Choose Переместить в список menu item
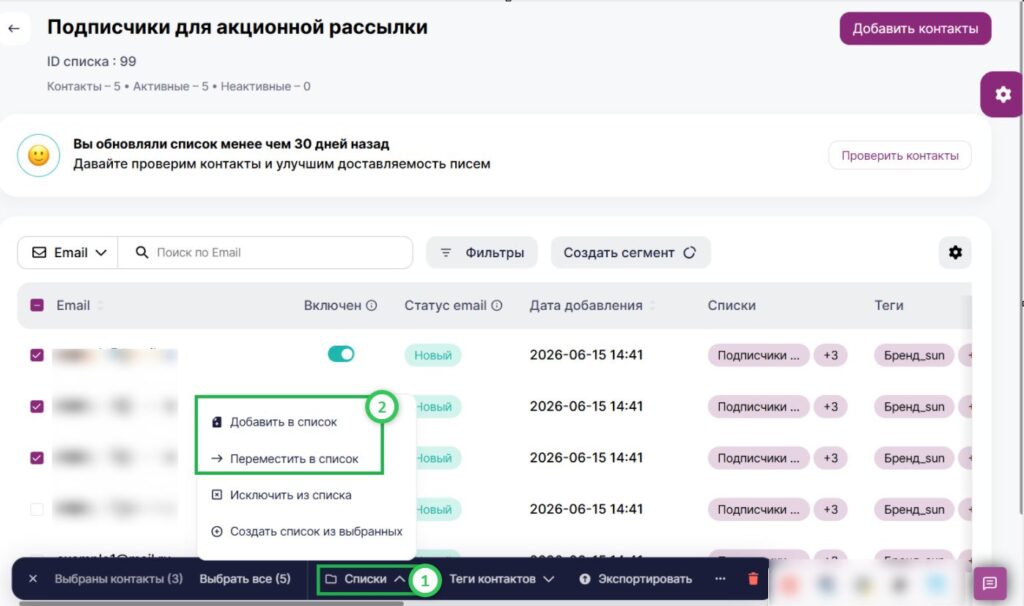The height and width of the screenshot is (606, 1024). tap(294, 458)
